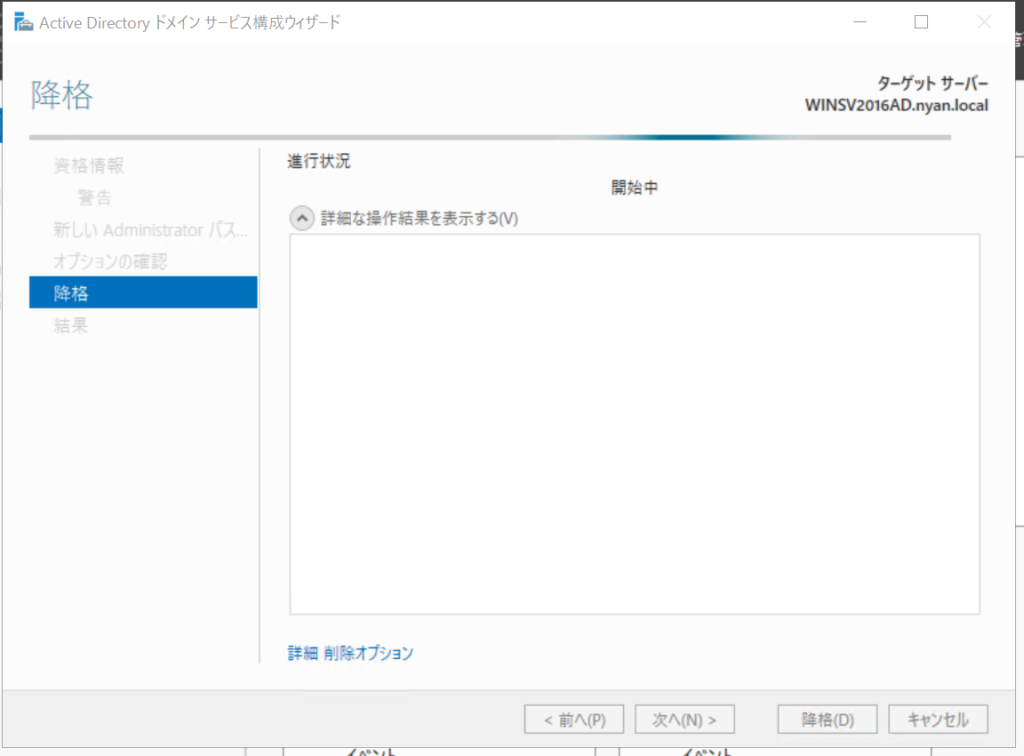This screenshot has height=756, width=1024.
Task: Select 結果 step in the sidebar
Action: pyautogui.click(x=71, y=326)
